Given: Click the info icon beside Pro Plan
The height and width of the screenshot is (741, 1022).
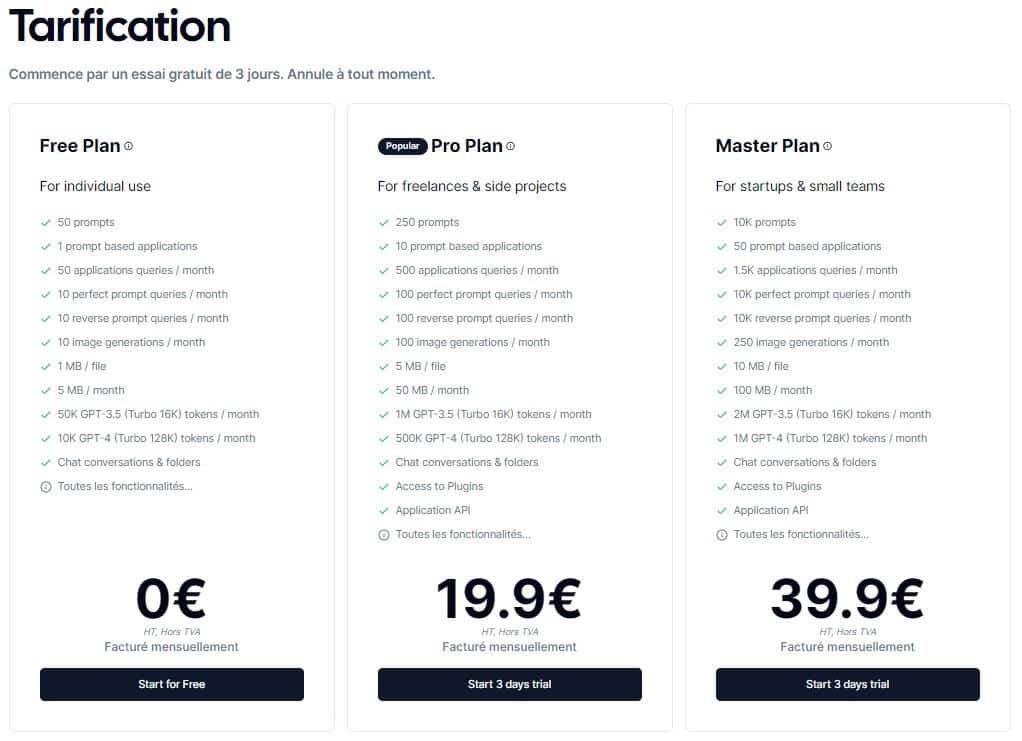Looking at the screenshot, I should coord(510,146).
